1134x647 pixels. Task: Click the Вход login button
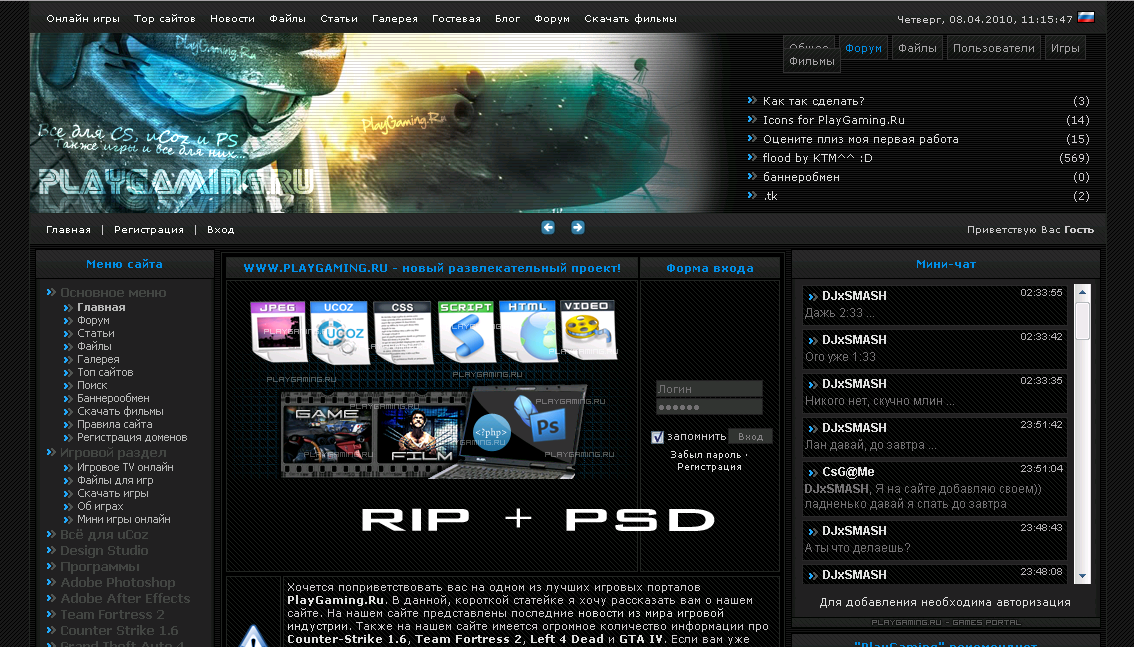(x=751, y=437)
